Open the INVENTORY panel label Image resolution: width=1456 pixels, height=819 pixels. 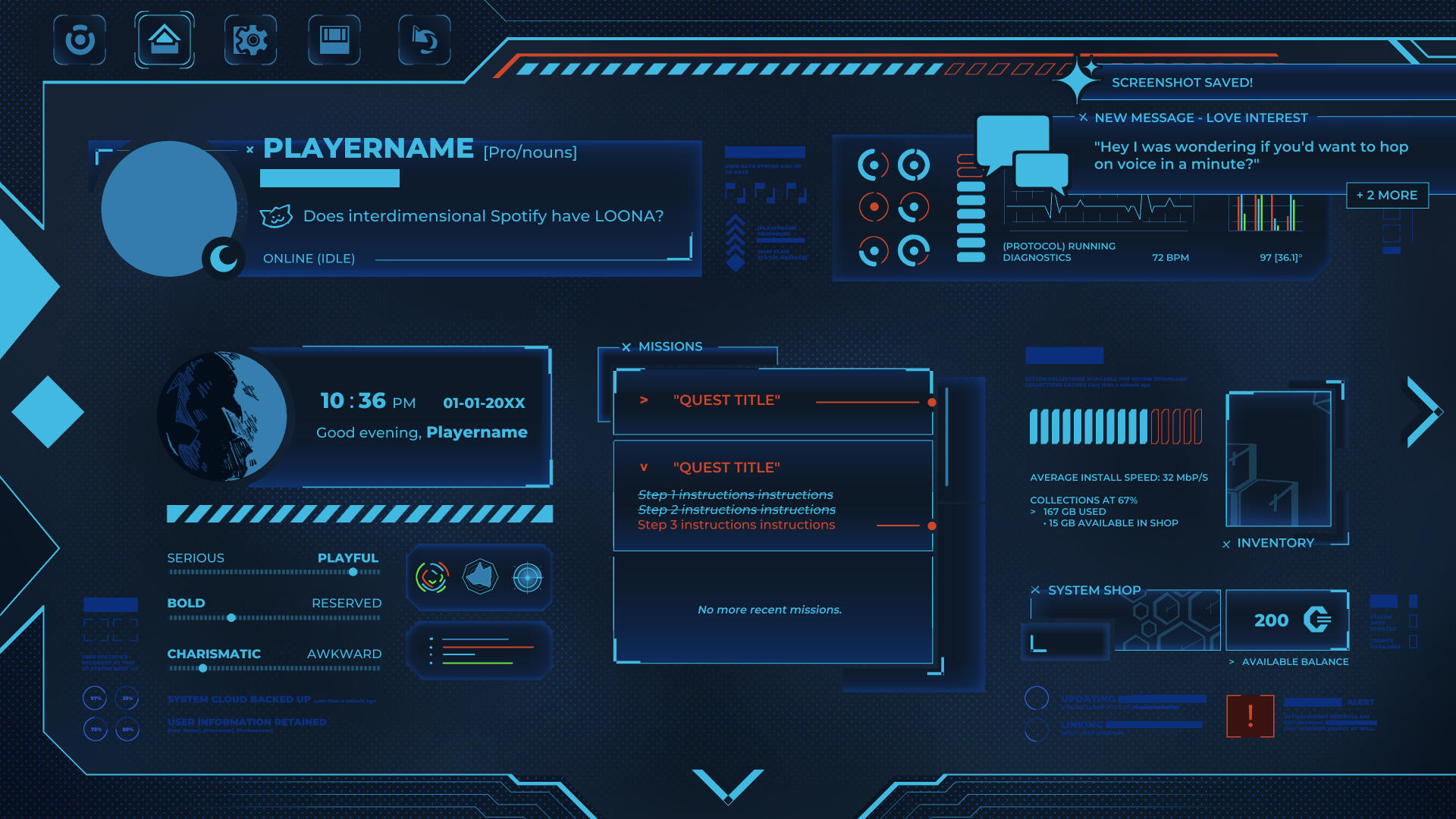pyautogui.click(x=1275, y=543)
